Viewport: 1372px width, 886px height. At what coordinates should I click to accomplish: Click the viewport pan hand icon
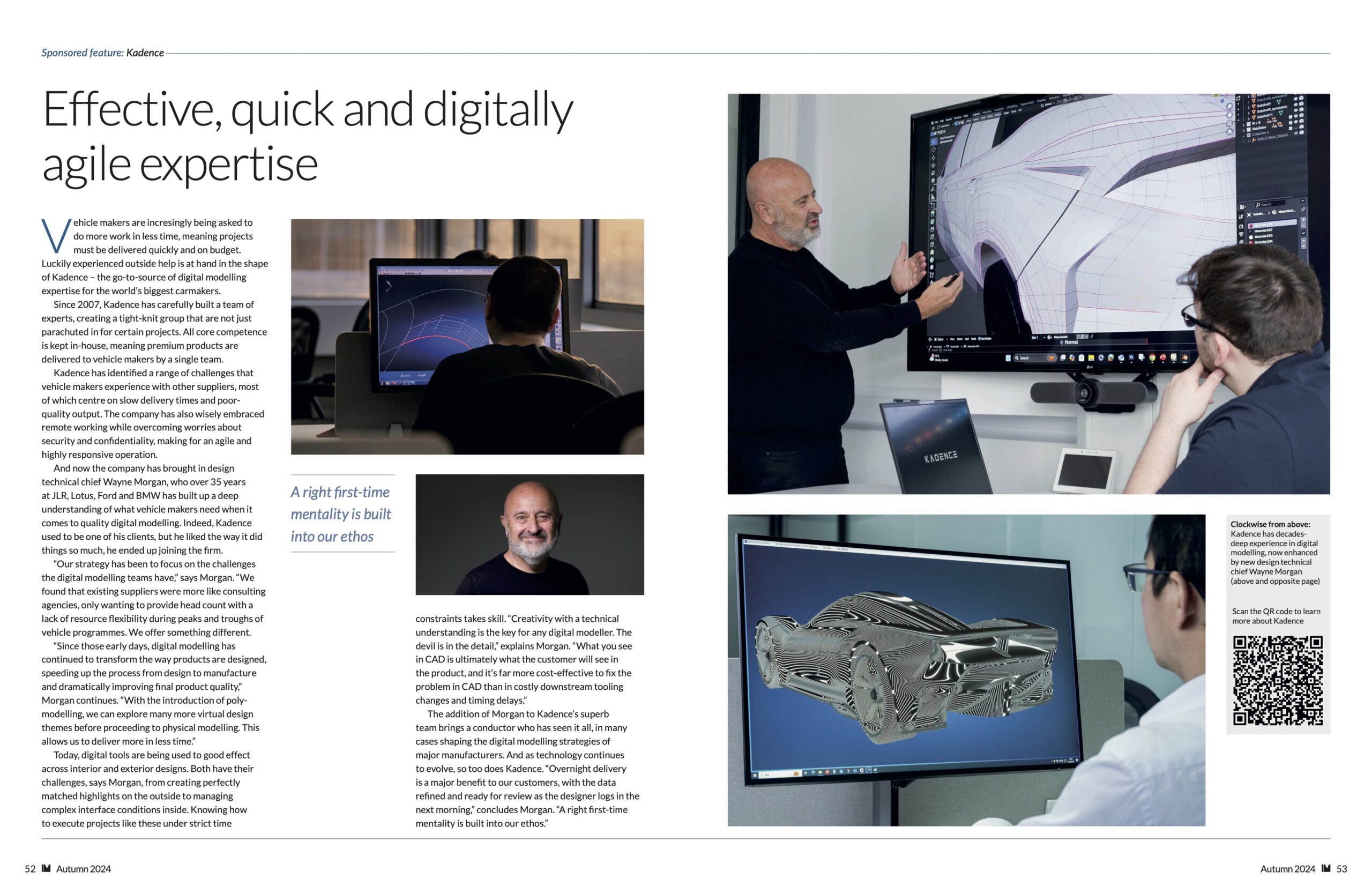(1229, 115)
